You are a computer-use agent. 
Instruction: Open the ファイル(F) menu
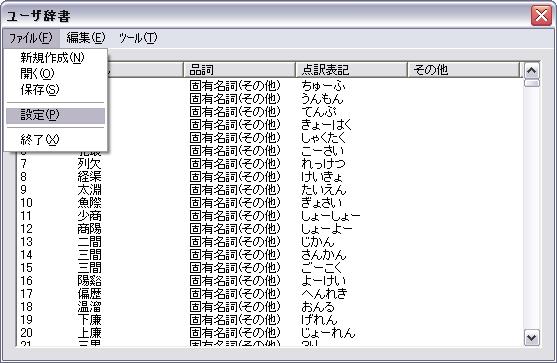[x=31, y=38]
